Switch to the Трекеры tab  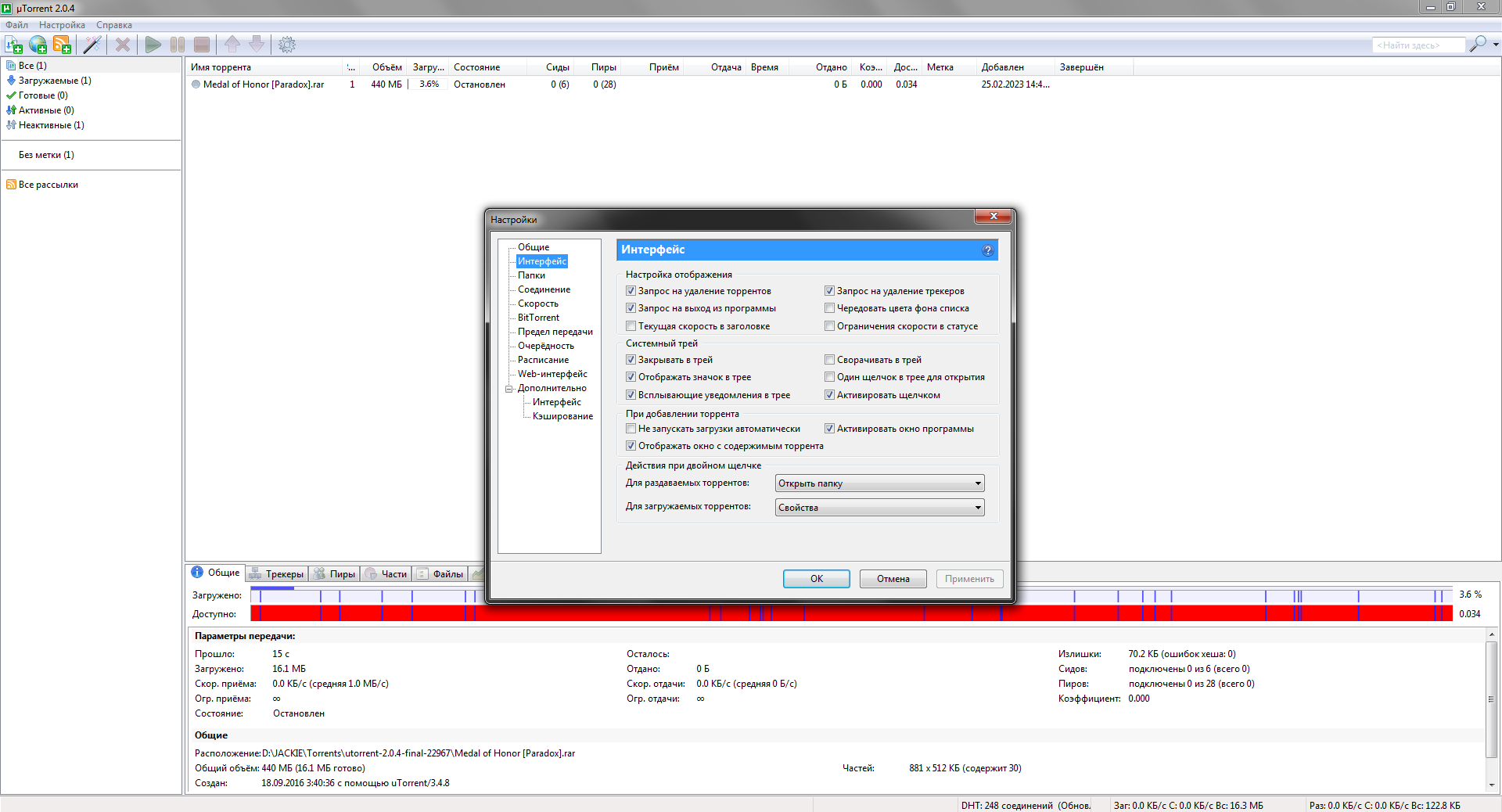tap(278, 574)
